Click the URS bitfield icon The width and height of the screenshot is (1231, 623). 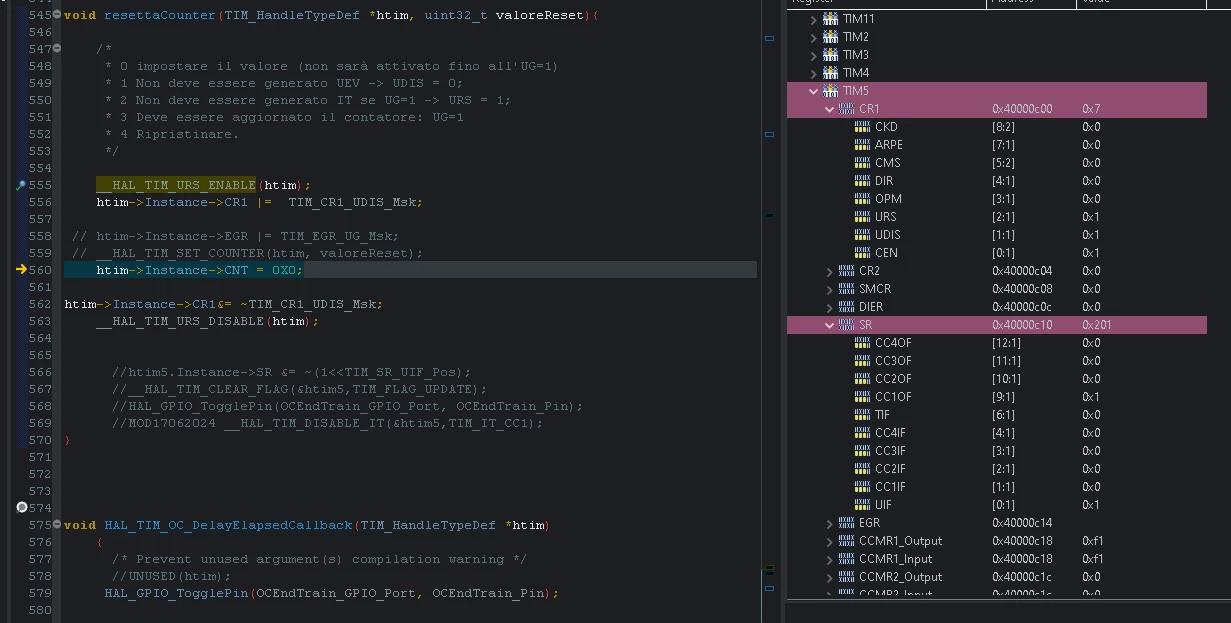[x=862, y=217]
